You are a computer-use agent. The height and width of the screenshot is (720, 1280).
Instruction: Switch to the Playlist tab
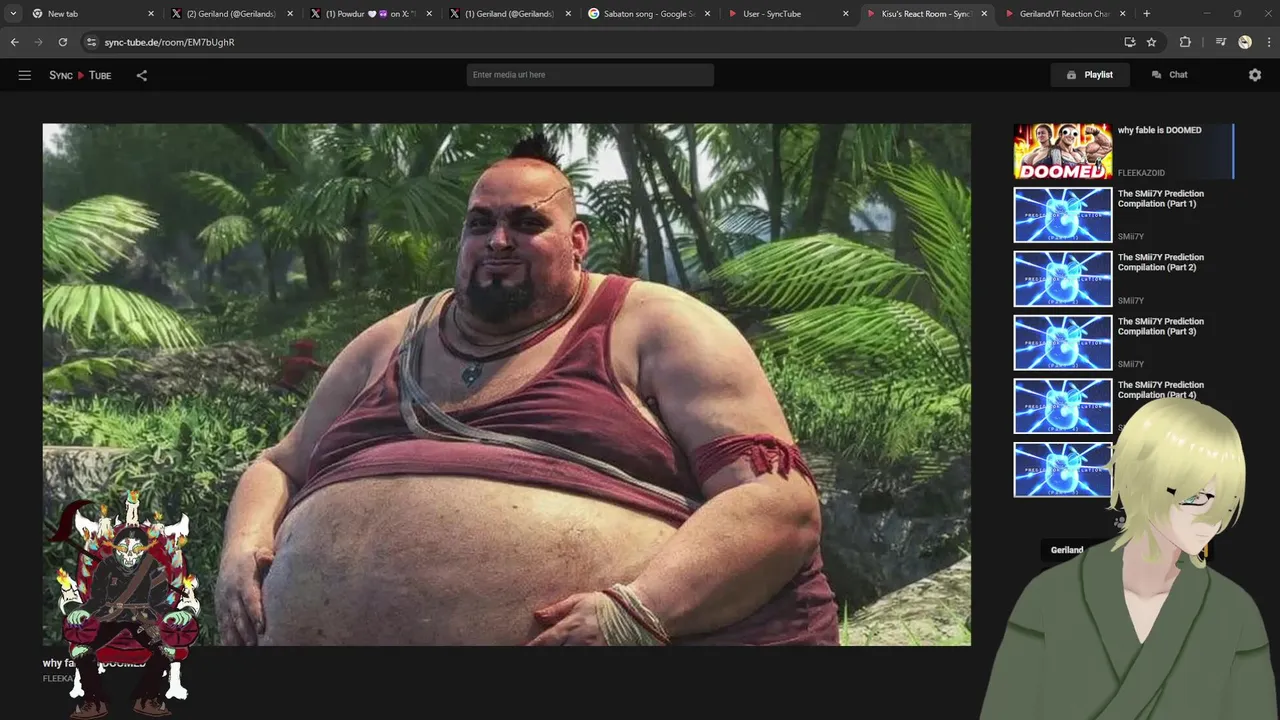pos(1089,75)
